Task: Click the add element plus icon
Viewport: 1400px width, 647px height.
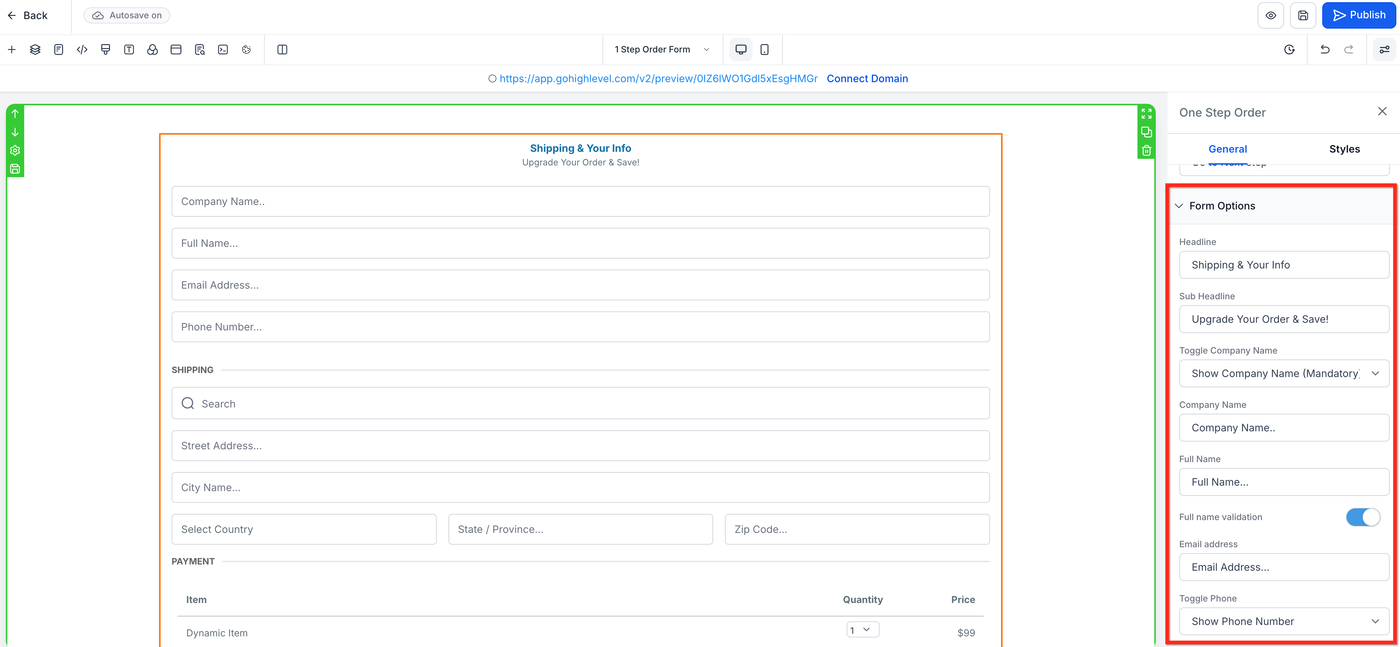Action: [x=12, y=49]
